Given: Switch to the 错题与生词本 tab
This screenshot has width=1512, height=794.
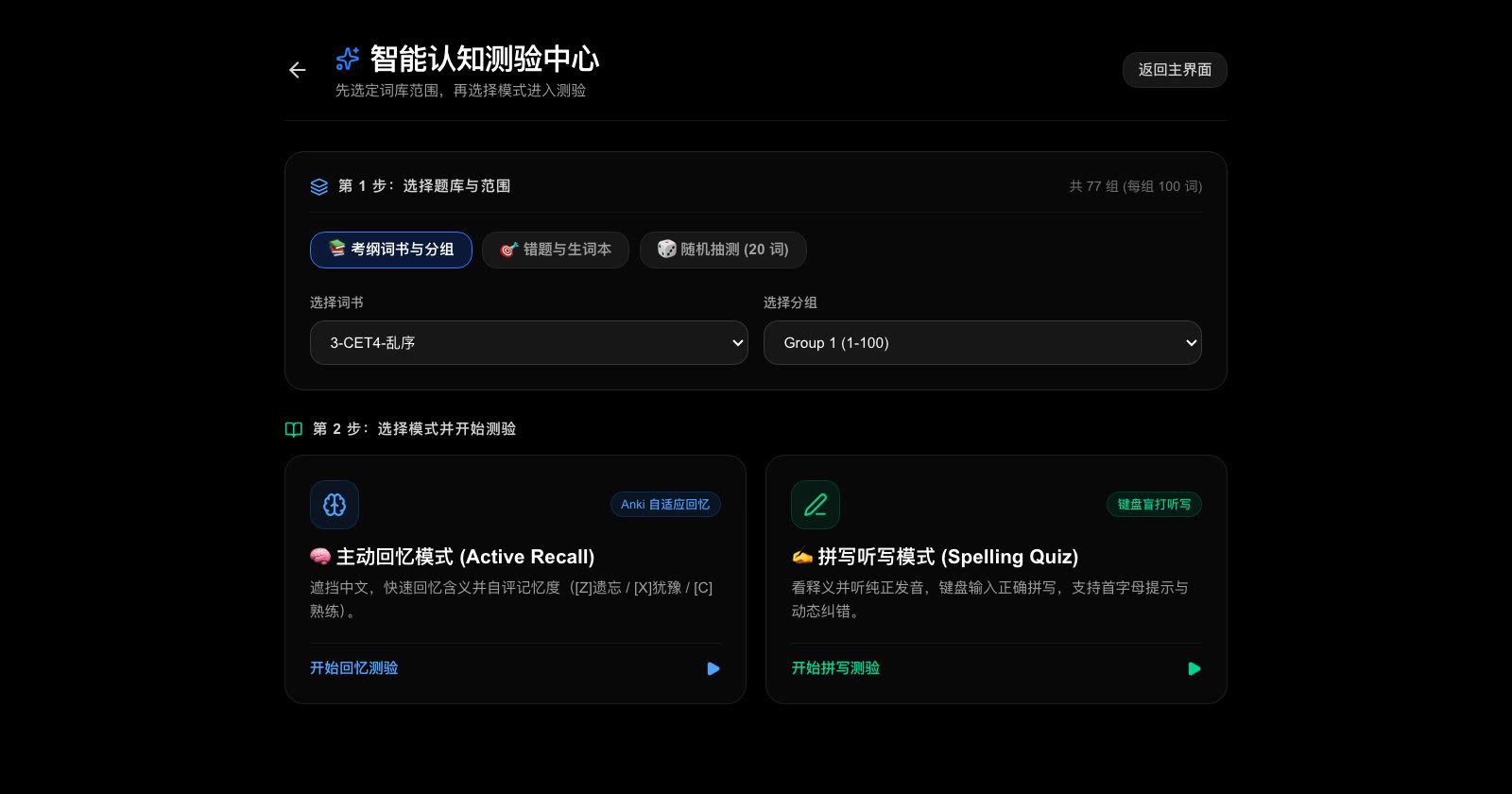Looking at the screenshot, I should tap(556, 250).
